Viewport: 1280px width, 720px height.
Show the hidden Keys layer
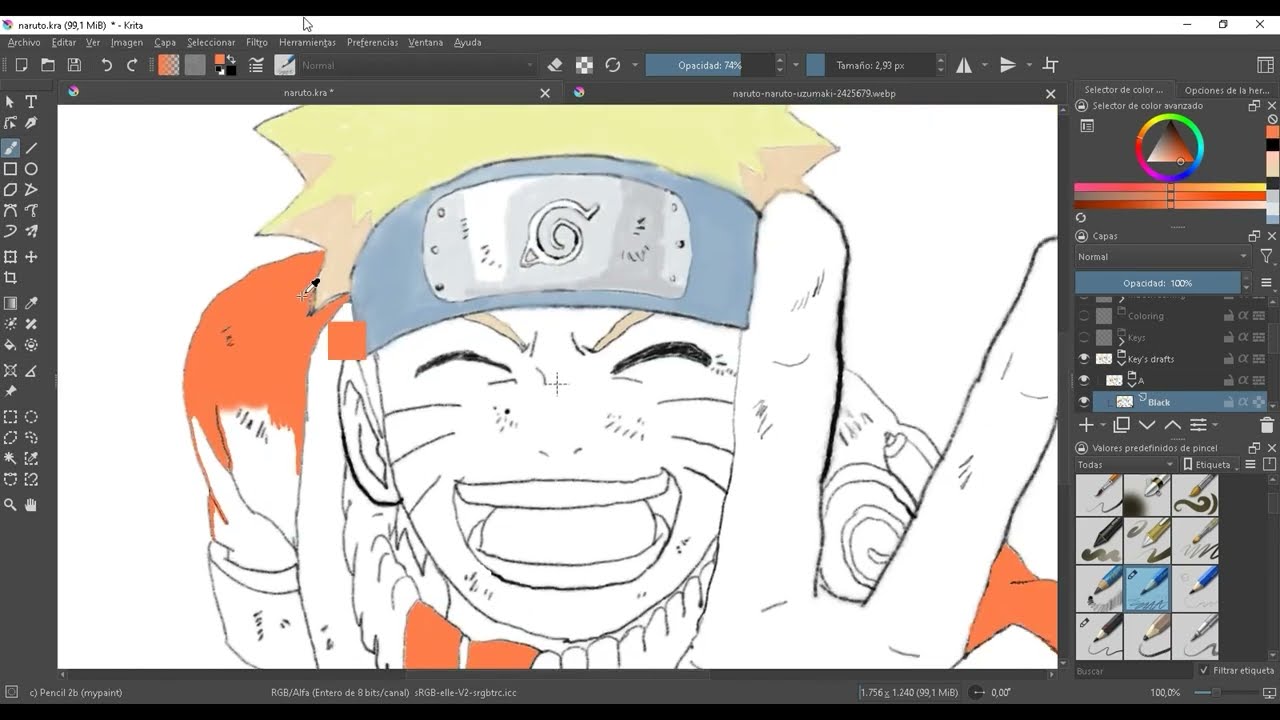coord(1084,338)
